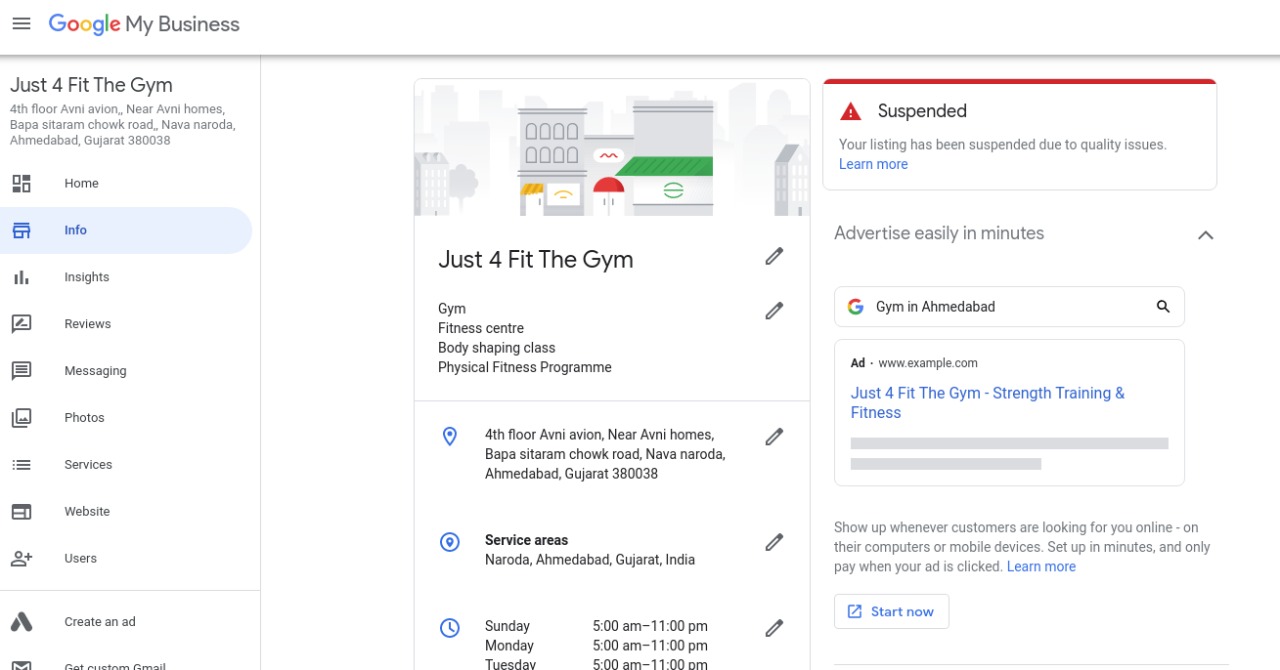
Task: Edit business categories with pencil icon
Action: [x=774, y=311]
